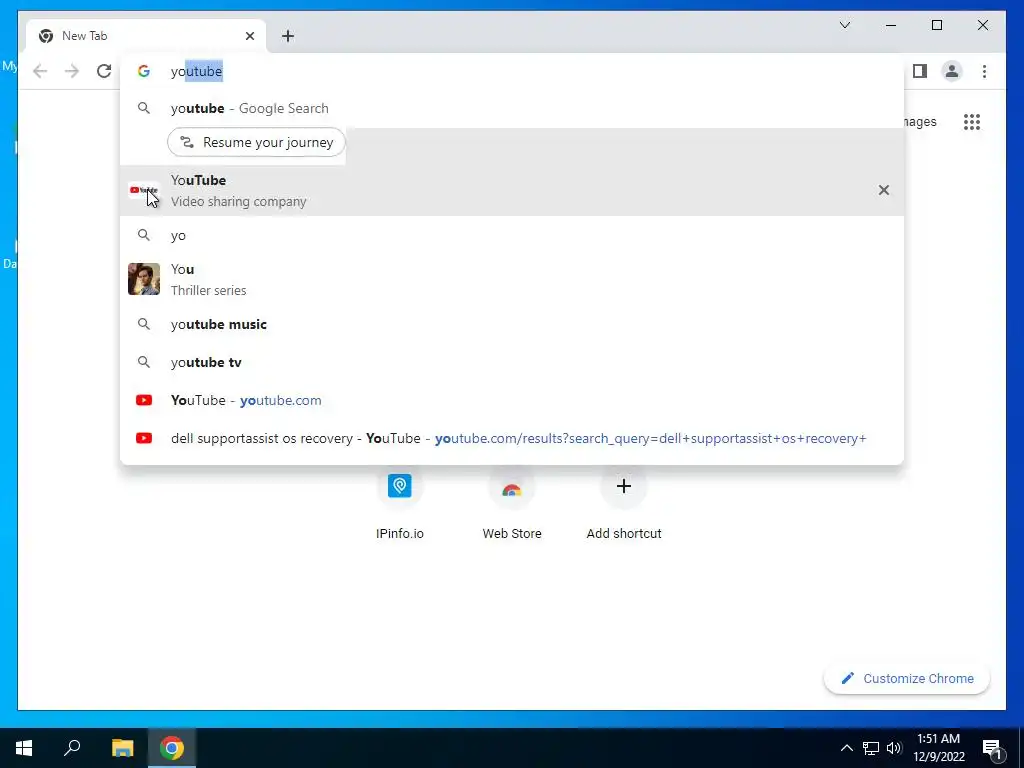Open Chrome's three-dot menu
The height and width of the screenshot is (768, 1024).
point(984,71)
